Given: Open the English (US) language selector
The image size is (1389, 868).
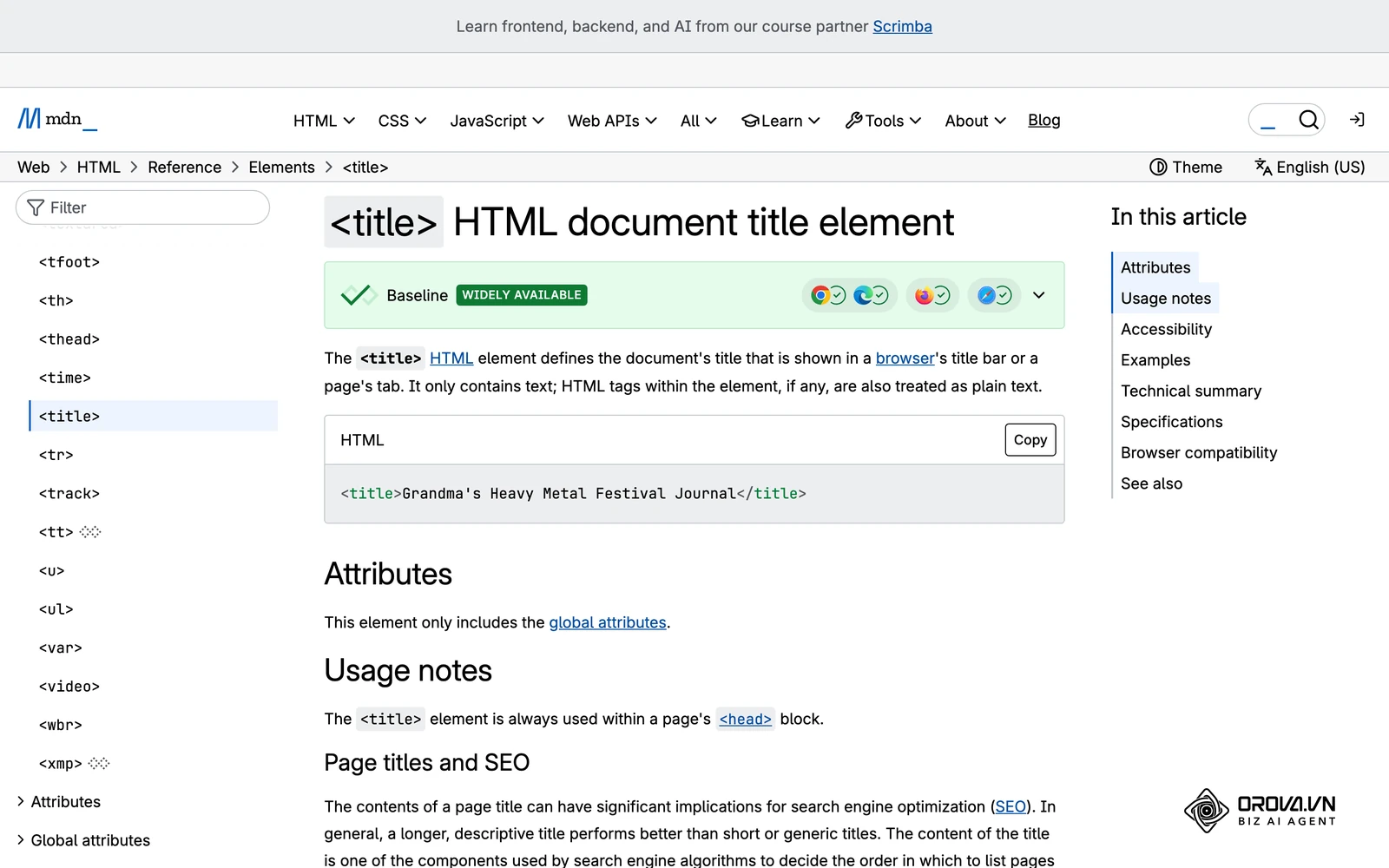Looking at the screenshot, I should click(x=1310, y=168).
